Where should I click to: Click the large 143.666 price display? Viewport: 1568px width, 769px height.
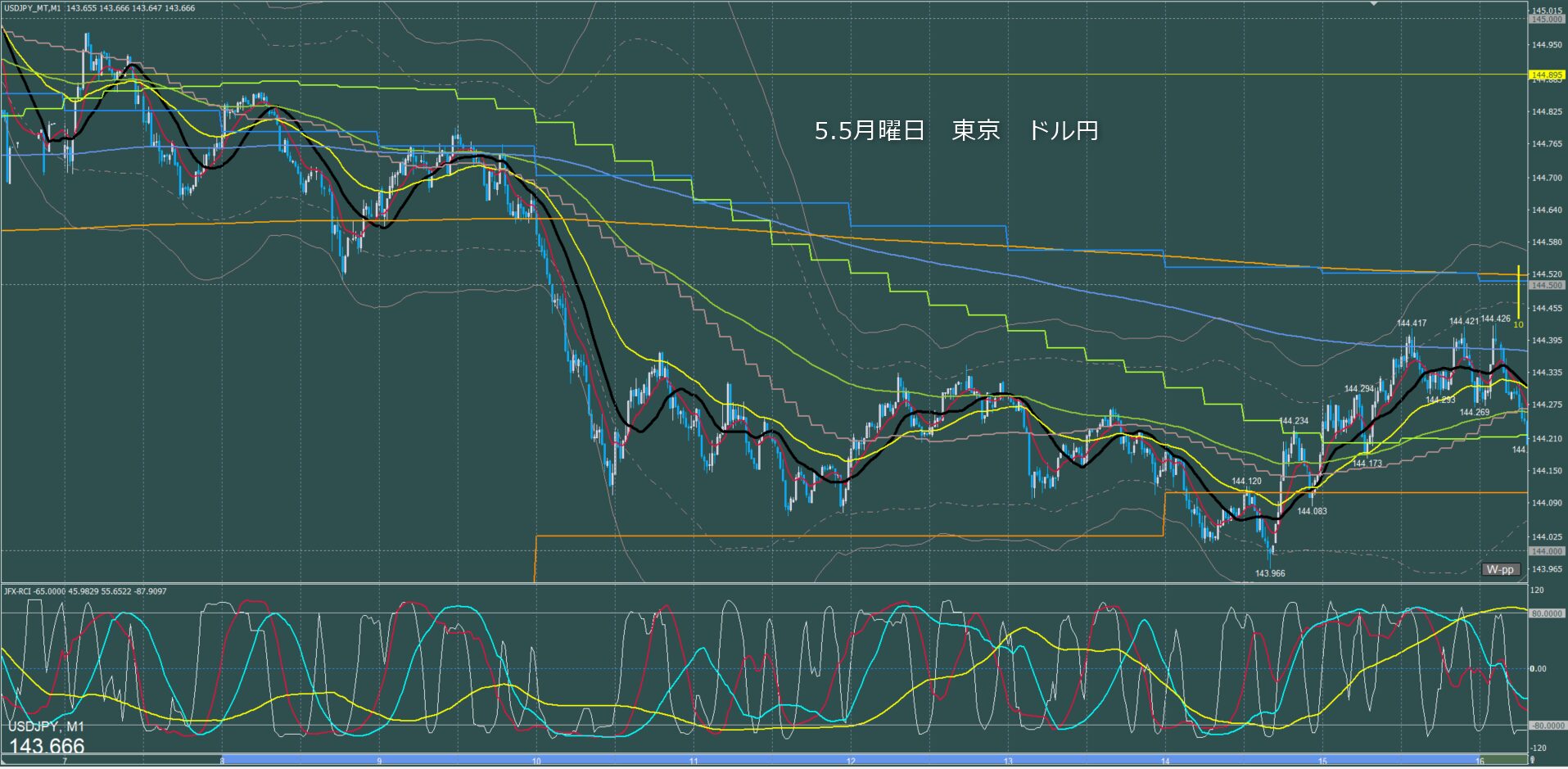pyautogui.click(x=47, y=746)
